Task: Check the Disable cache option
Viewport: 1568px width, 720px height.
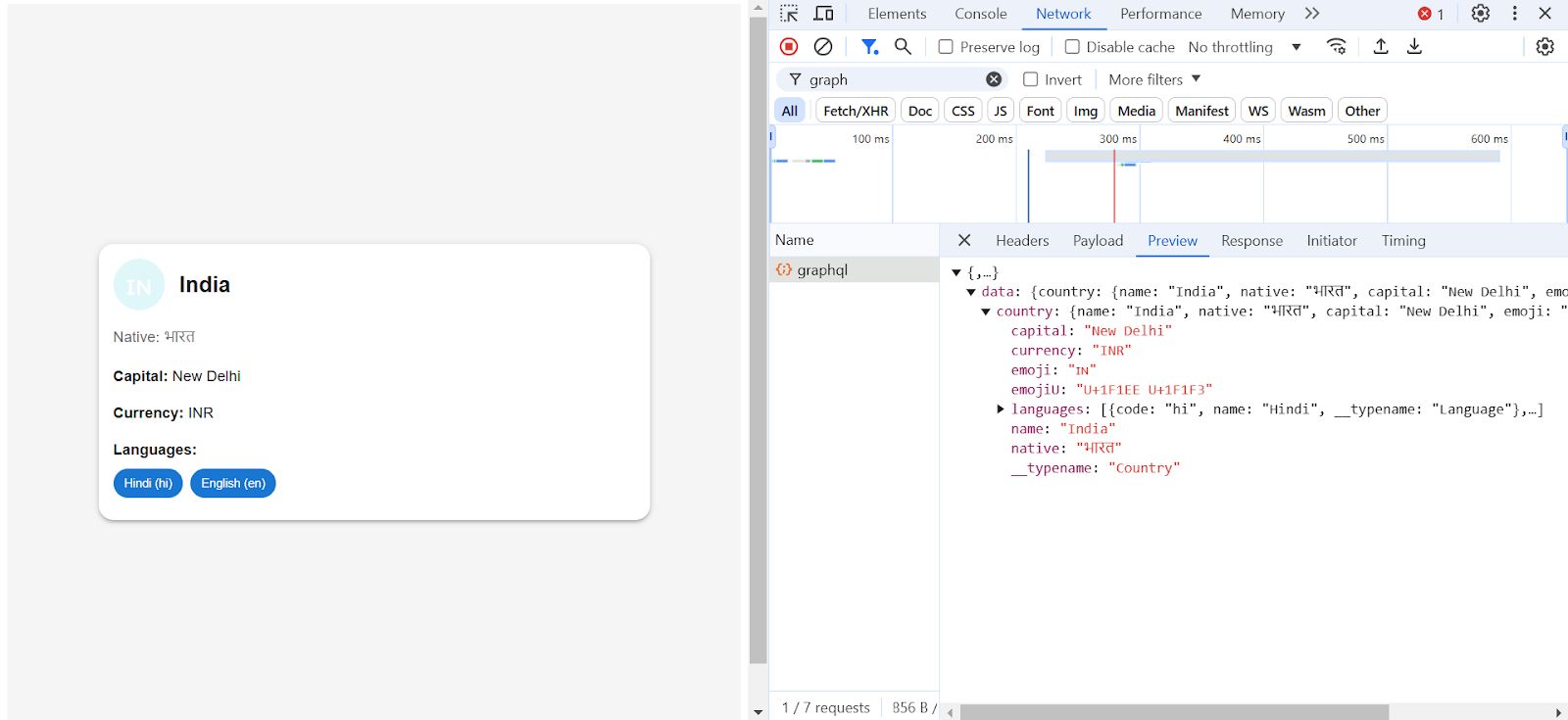Action: pos(1072,47)
